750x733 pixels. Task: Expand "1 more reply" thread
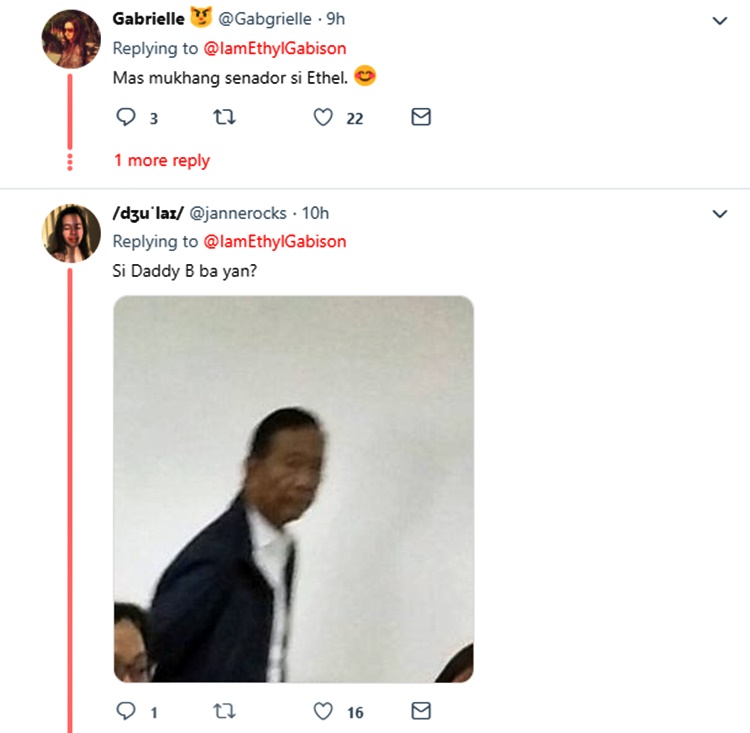pos(162,160)
